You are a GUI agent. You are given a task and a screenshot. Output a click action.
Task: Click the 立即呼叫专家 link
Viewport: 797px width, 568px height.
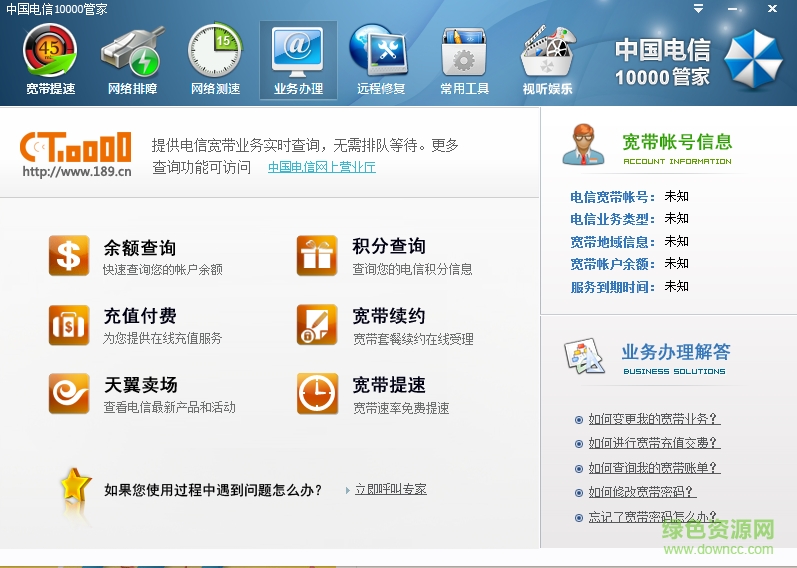pyautogui.click(x=390, y=489)
